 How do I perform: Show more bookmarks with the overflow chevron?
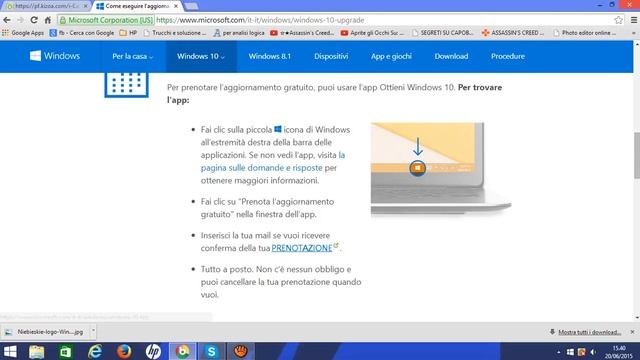(x=633, y=33)
